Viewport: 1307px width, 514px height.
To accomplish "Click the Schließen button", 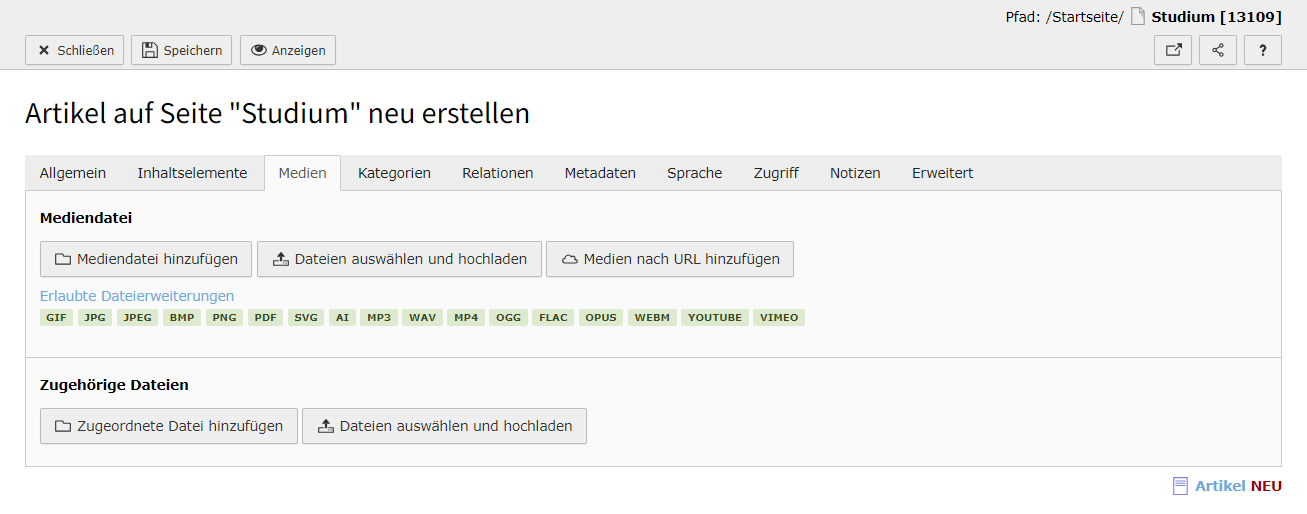I will pyautogui.click(x=74, y=50).
